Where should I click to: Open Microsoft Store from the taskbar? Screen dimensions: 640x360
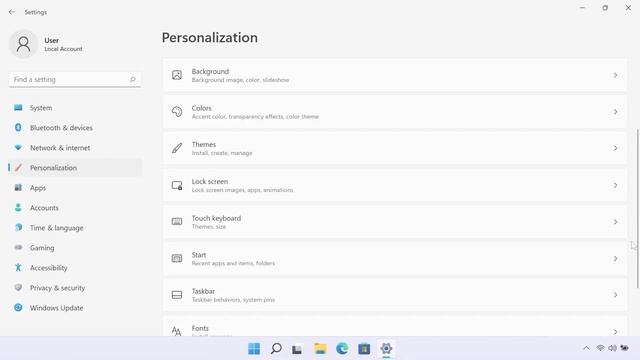click(364, 349)
